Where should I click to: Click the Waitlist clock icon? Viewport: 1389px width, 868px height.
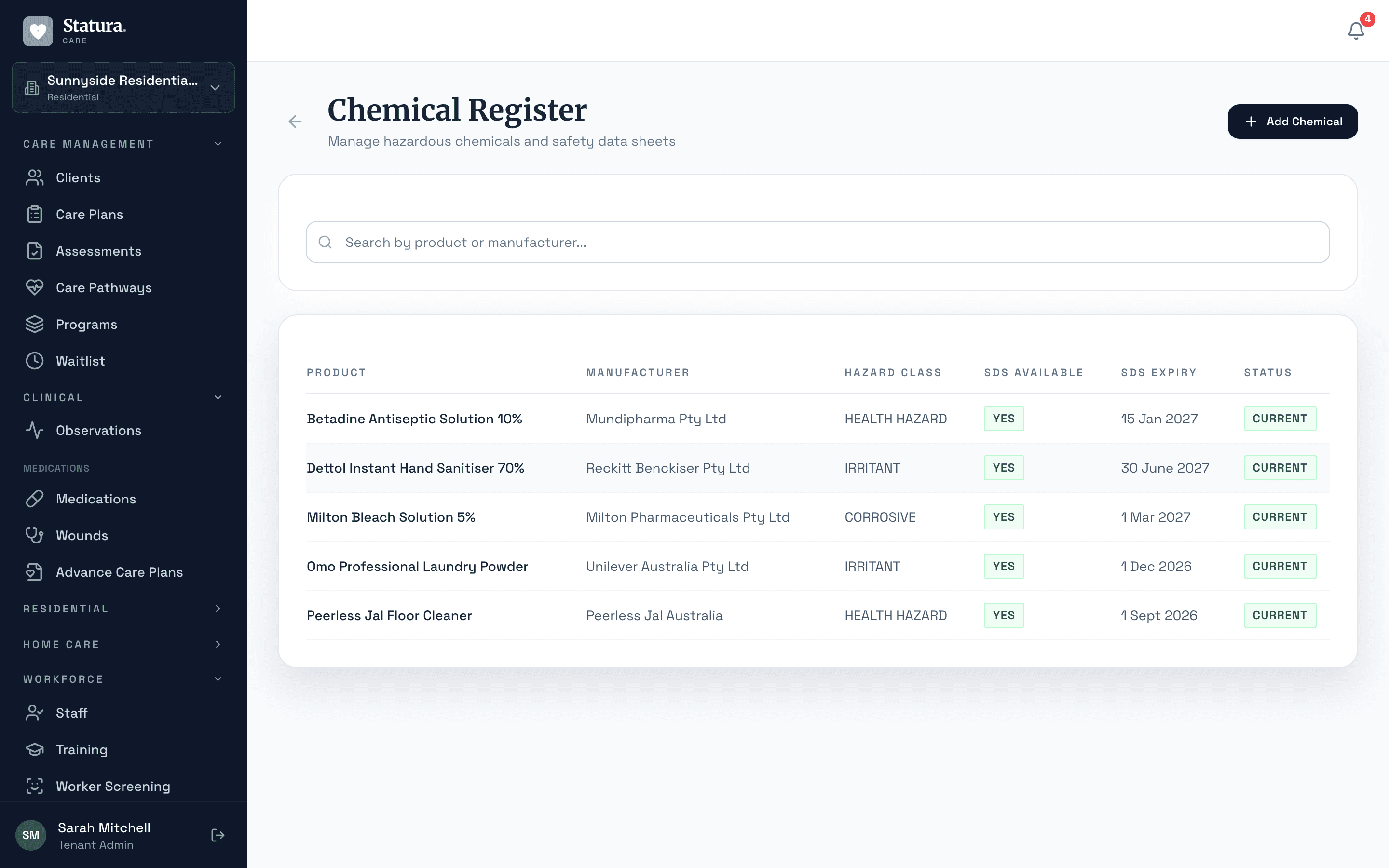34,361
